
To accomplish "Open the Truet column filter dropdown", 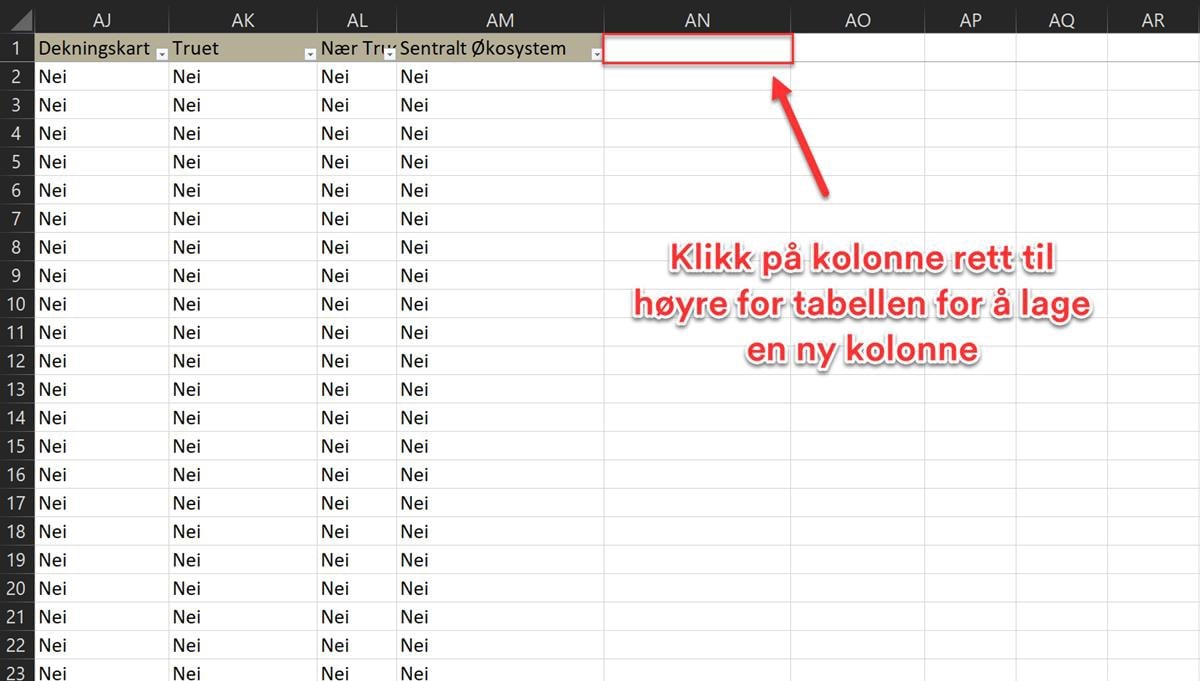I will [310, 55].
